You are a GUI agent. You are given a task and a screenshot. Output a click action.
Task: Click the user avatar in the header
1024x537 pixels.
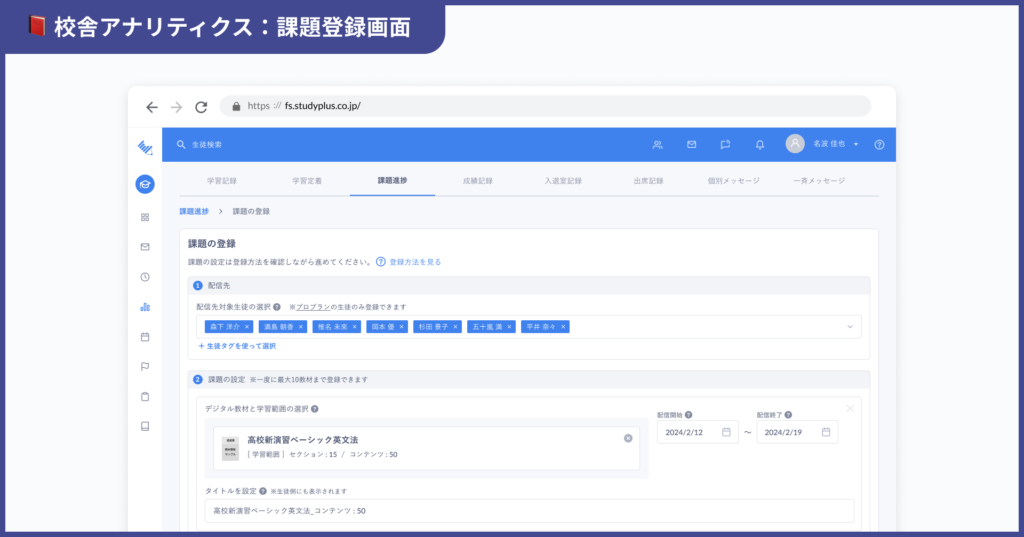coord(795,144)
